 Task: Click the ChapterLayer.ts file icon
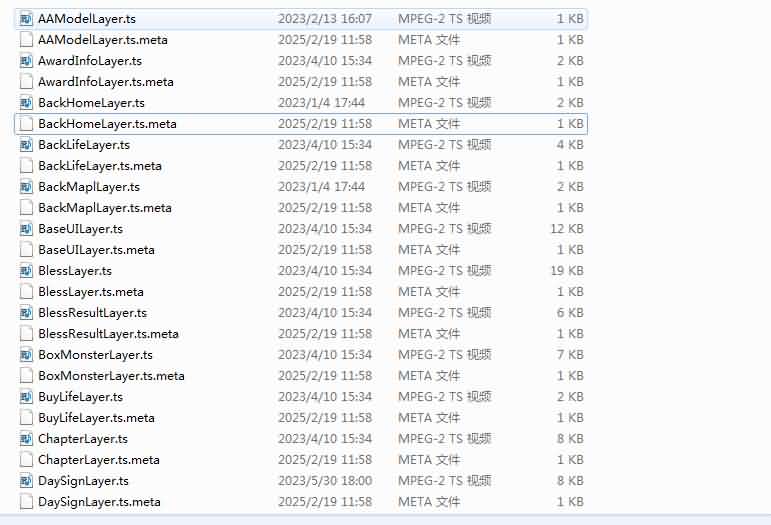pos(27,439)
